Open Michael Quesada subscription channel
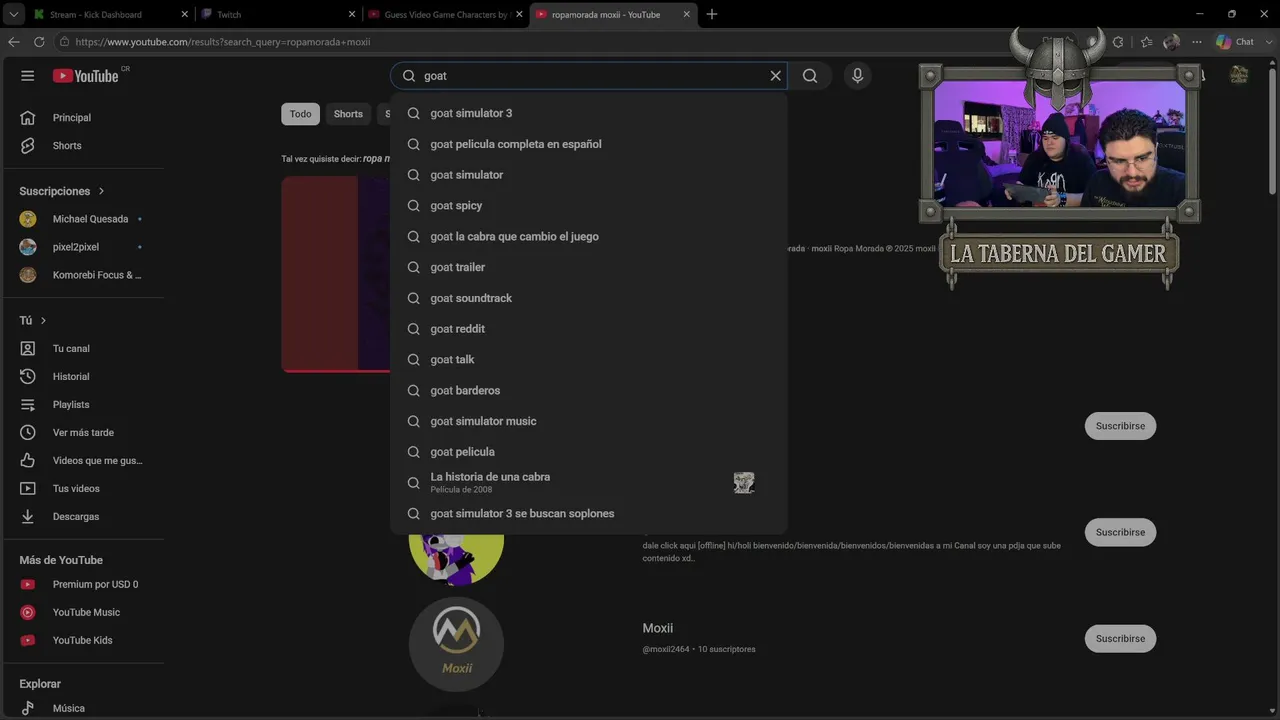Image resolution: width=1280 pixels, height=720 pixels. pyautogui.click(x=84, y=219)
